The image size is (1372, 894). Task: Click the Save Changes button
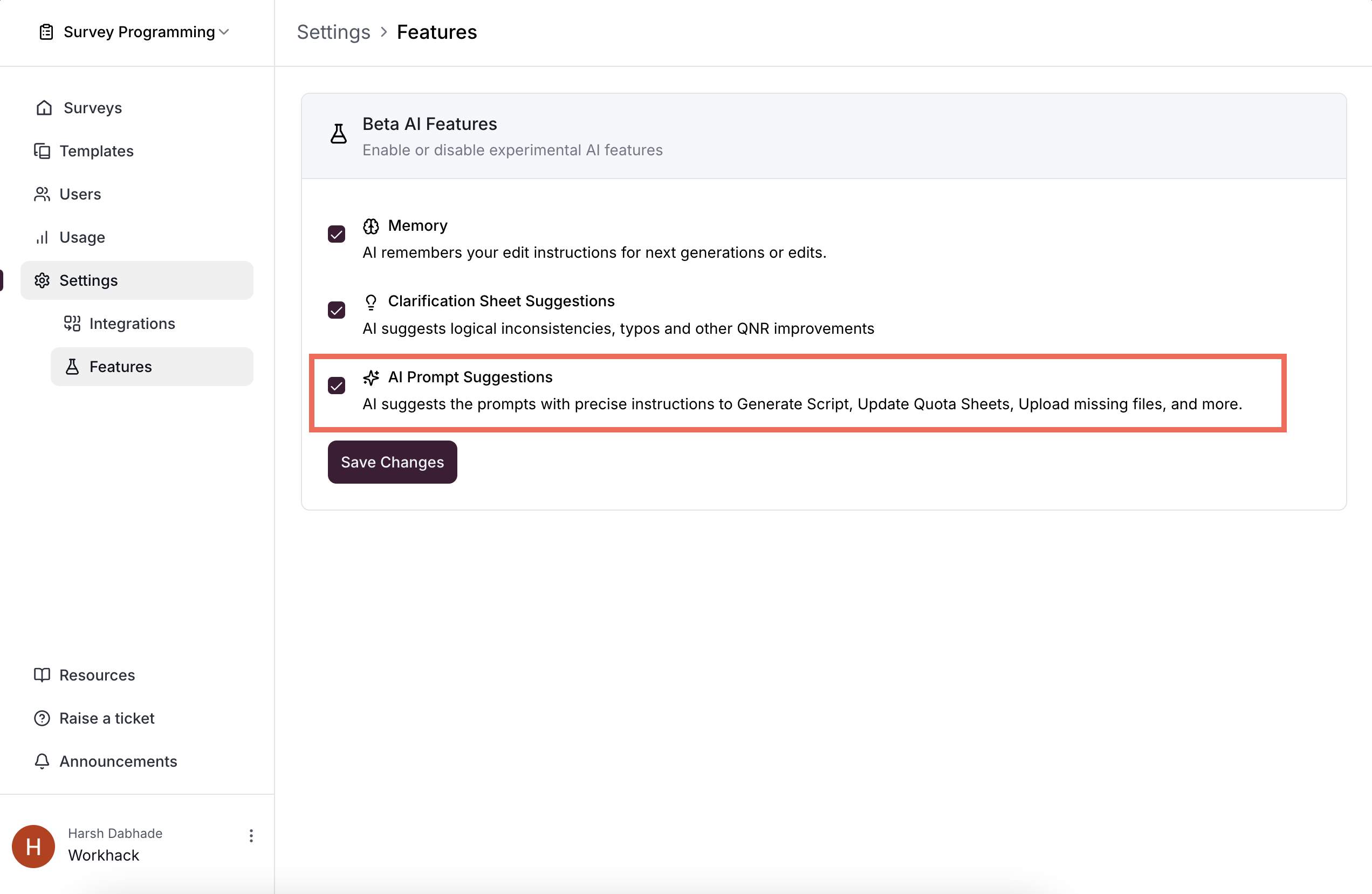(392, 462)
